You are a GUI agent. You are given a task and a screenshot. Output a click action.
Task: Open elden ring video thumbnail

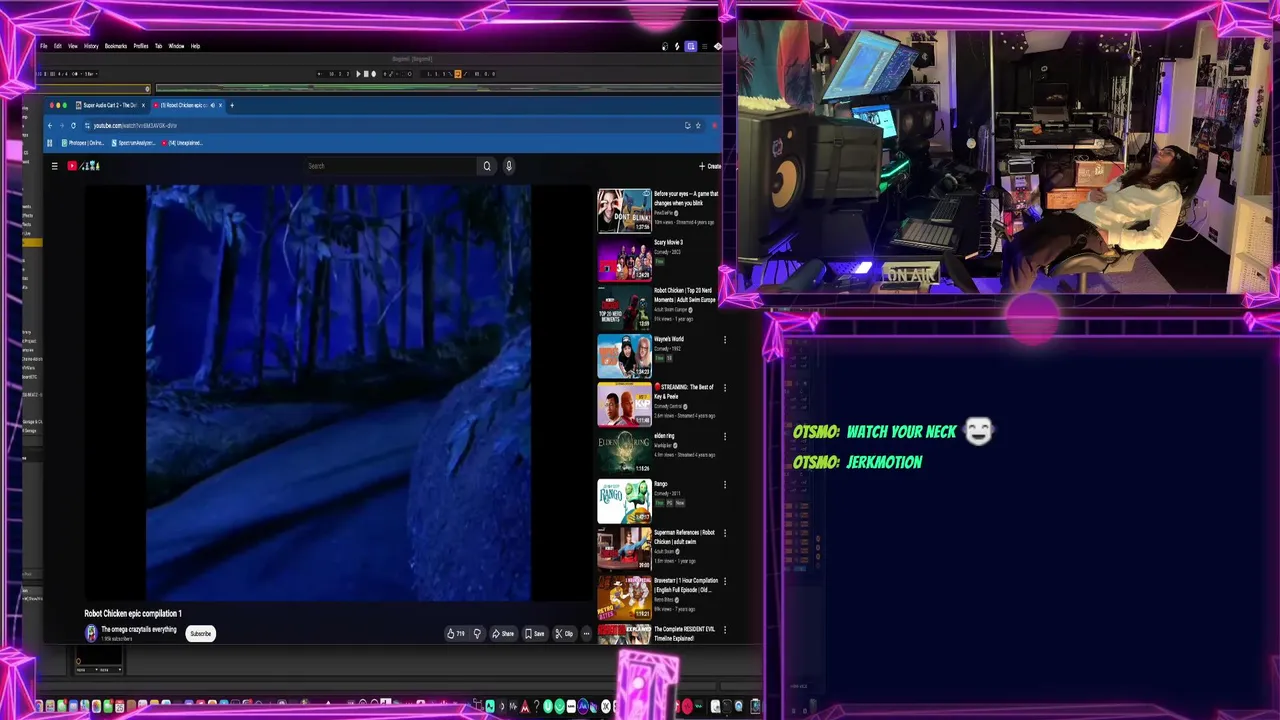coord(624,453)
